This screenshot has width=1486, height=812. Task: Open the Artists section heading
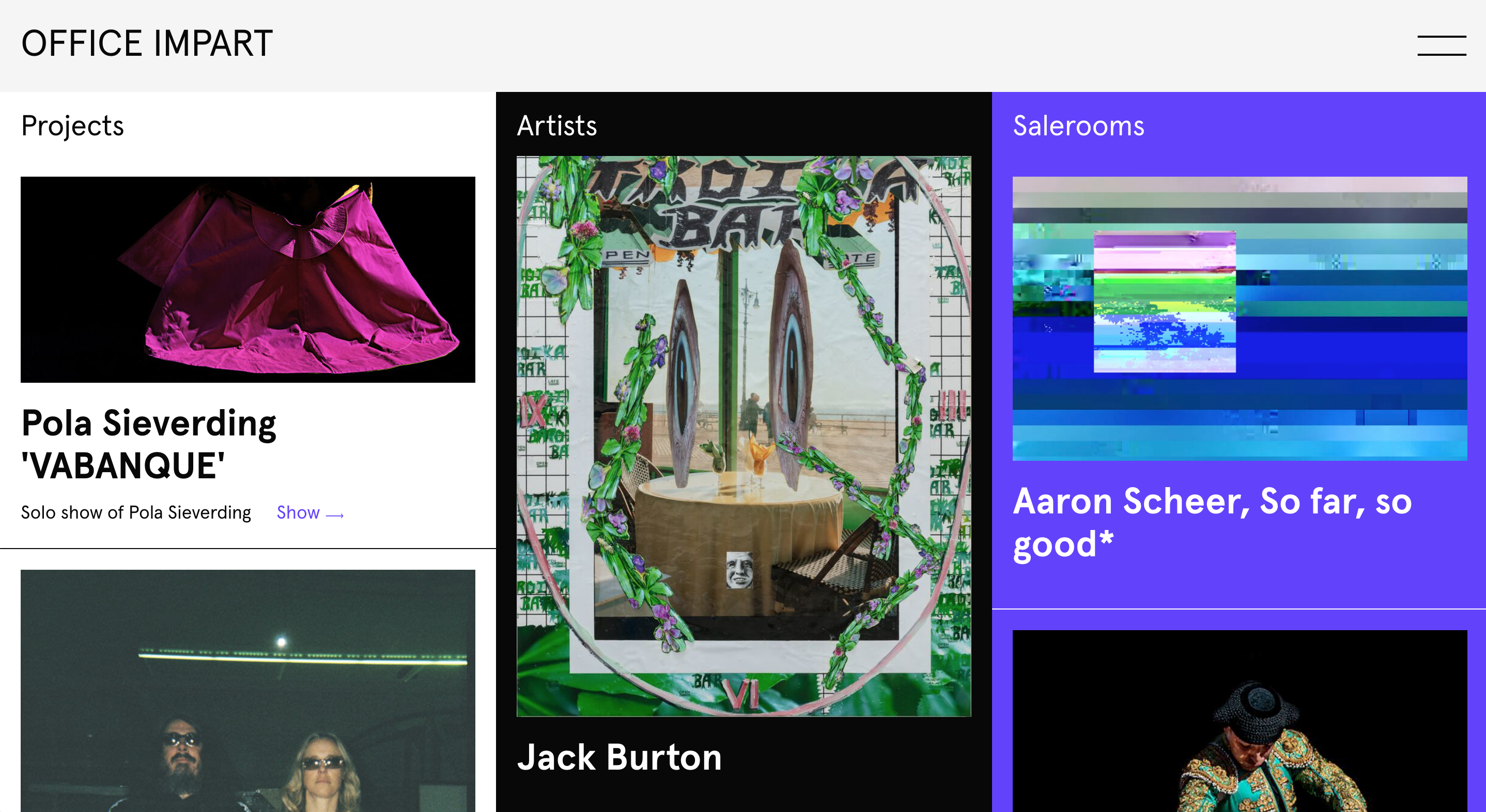[556, 126]
